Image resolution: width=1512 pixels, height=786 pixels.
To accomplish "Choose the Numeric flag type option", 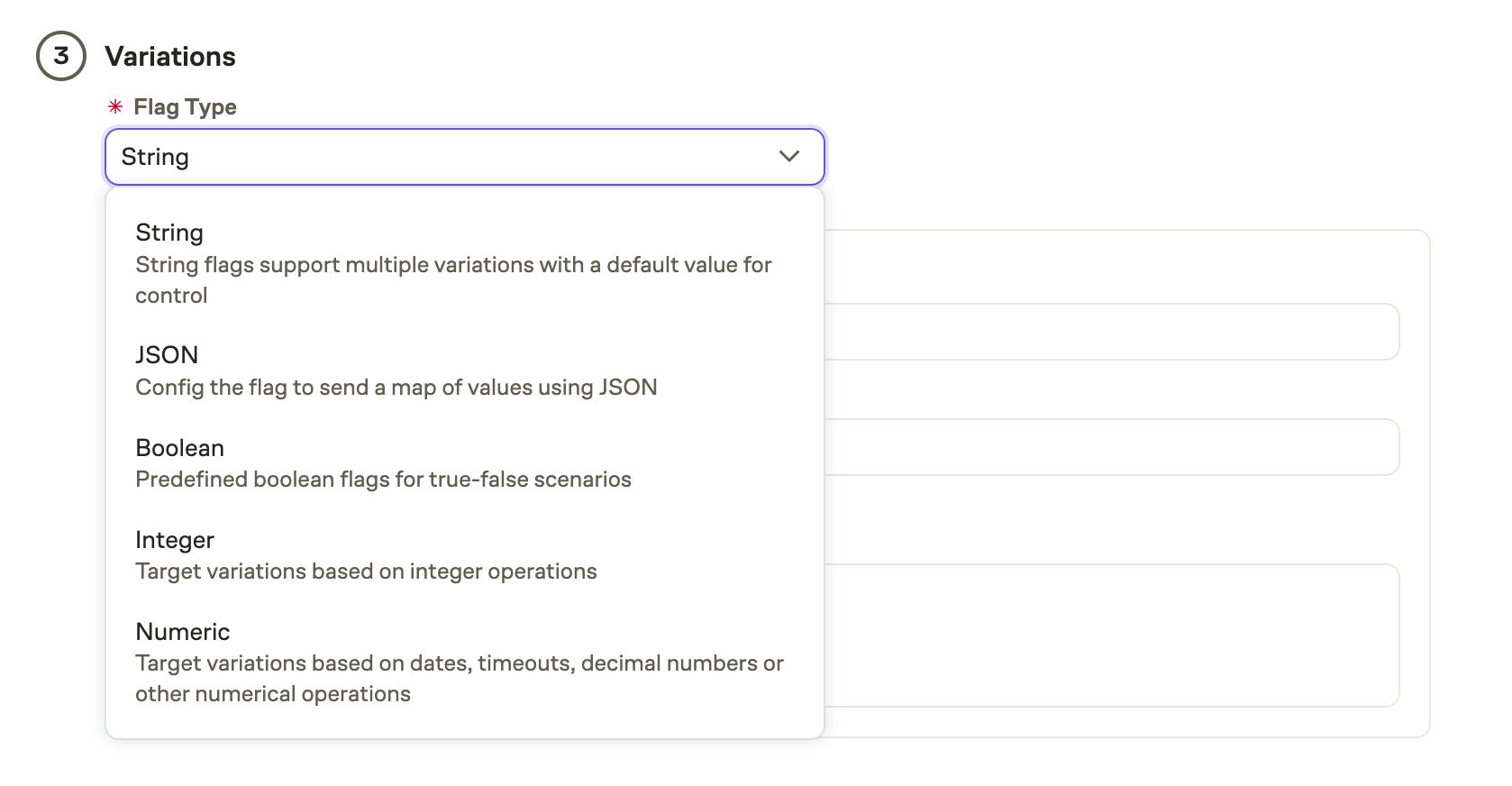I will 182,632.
